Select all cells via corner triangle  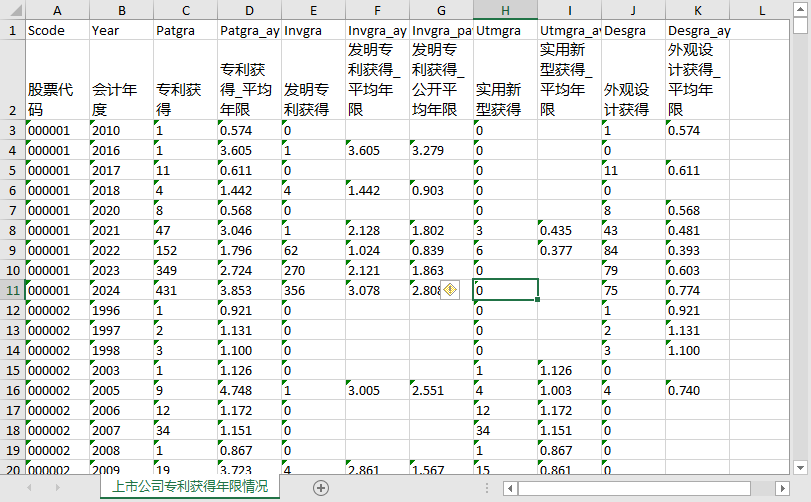point(12,10)
